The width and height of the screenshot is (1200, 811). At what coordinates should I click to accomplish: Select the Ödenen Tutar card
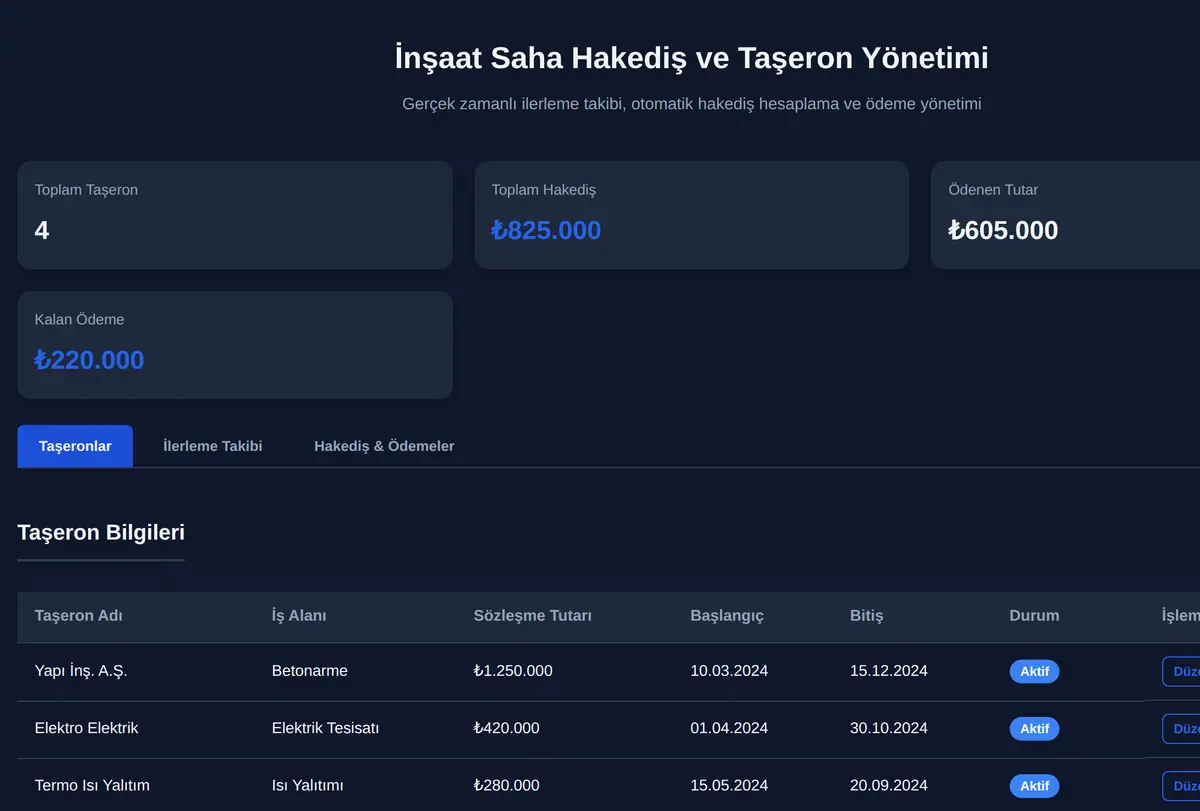(1066, 215)
